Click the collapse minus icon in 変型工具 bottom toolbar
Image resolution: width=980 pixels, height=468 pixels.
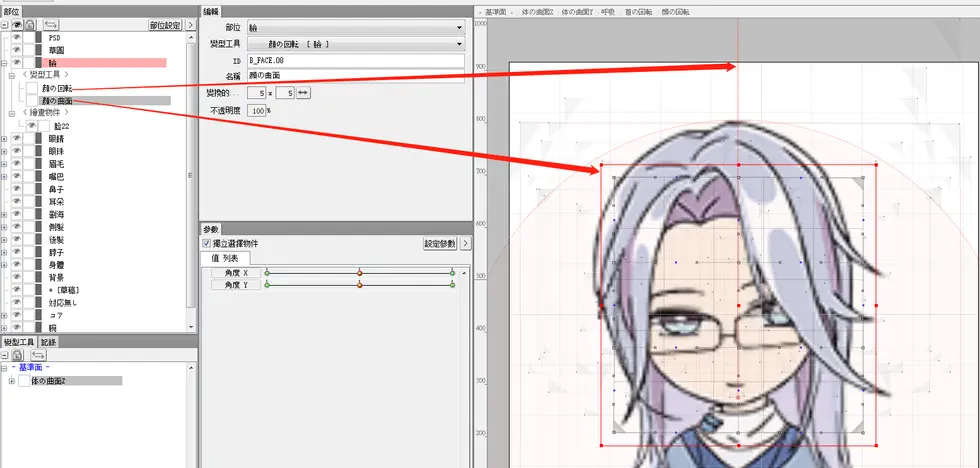(5, 355)
